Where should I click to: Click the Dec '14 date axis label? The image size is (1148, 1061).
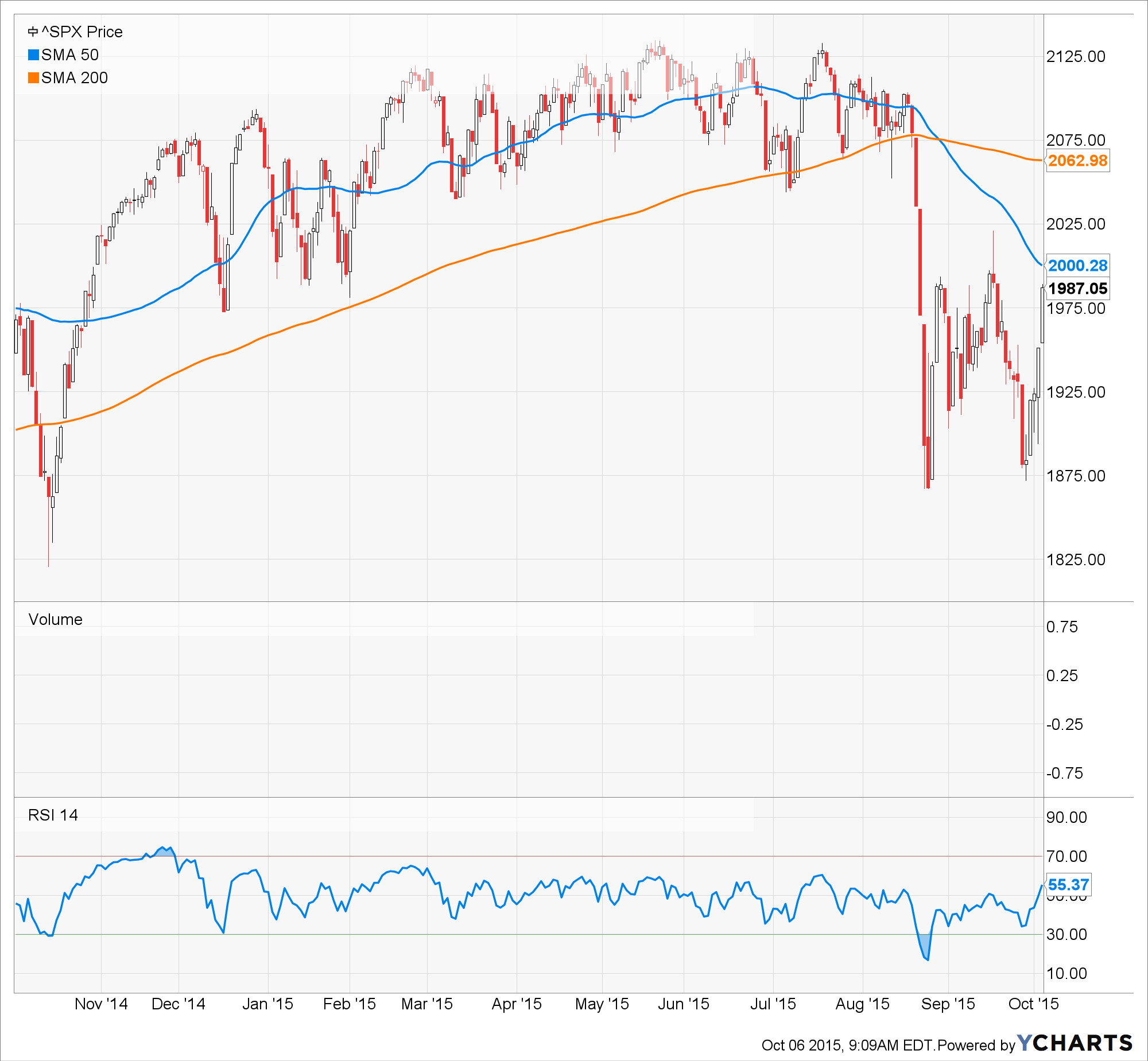178,1004
